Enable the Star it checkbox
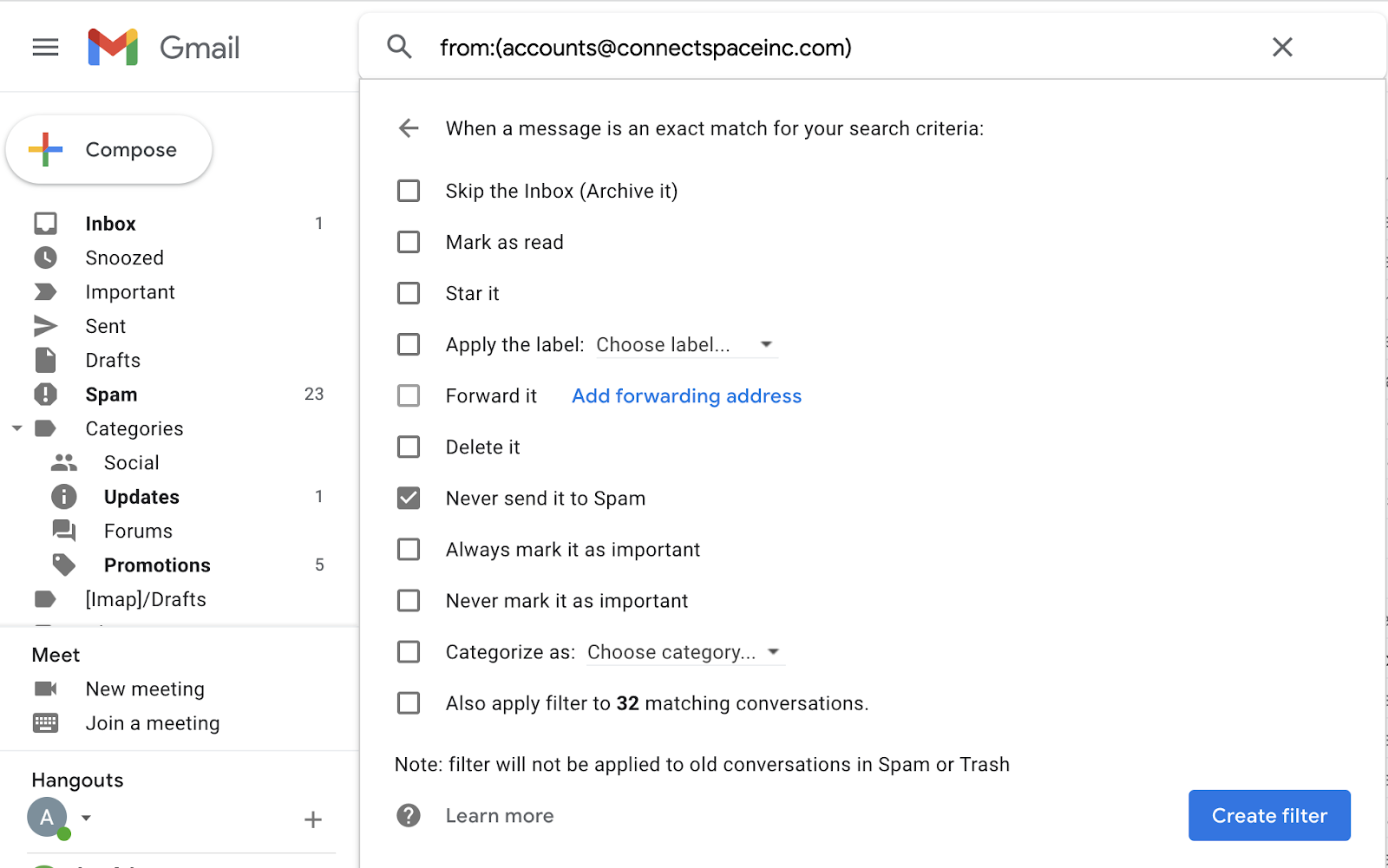 [x=409, y=293]
